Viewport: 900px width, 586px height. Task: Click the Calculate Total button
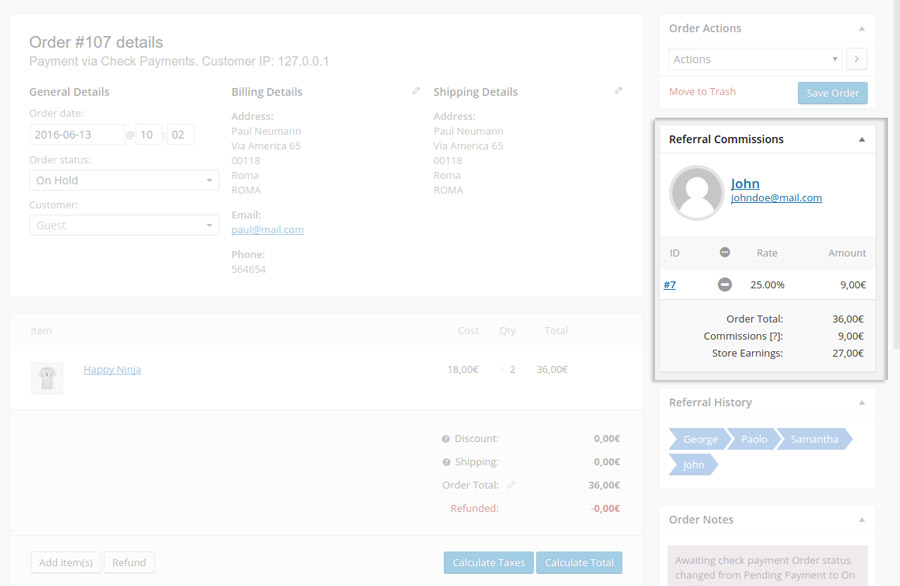tap(580, 563)
